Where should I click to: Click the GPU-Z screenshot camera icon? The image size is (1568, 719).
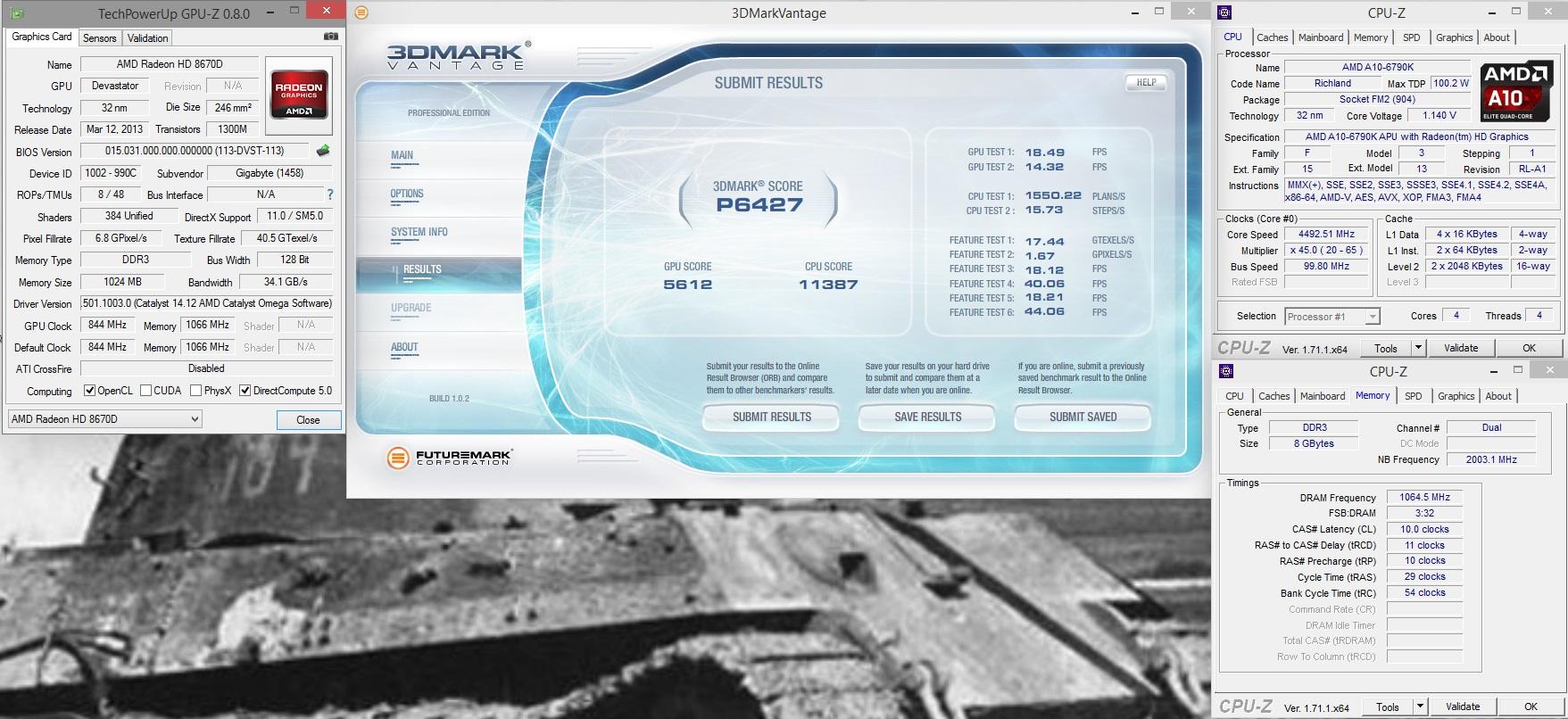(x=330, y=37)
